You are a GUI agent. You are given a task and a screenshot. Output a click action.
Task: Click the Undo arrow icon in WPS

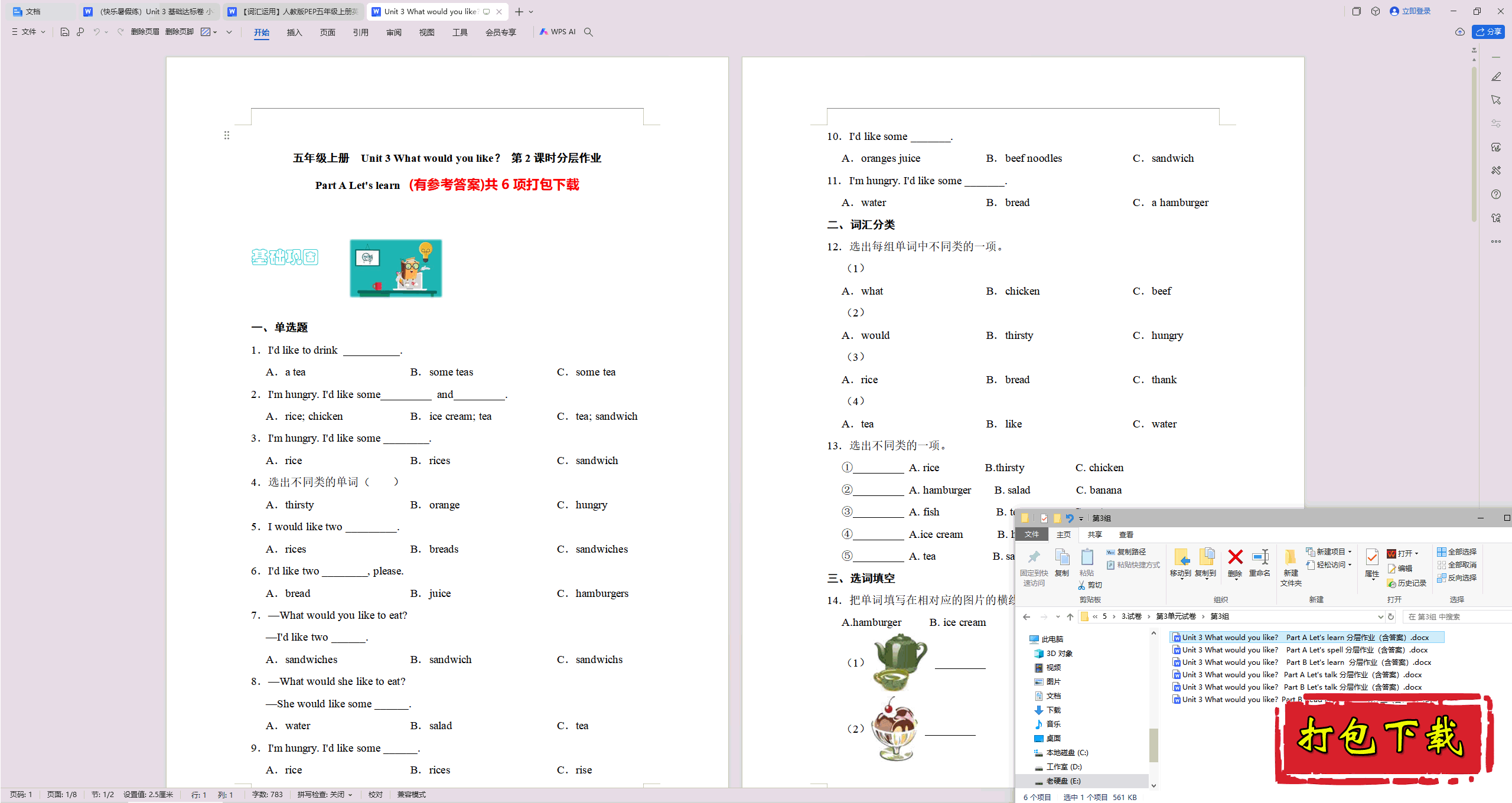click(96, 32)
